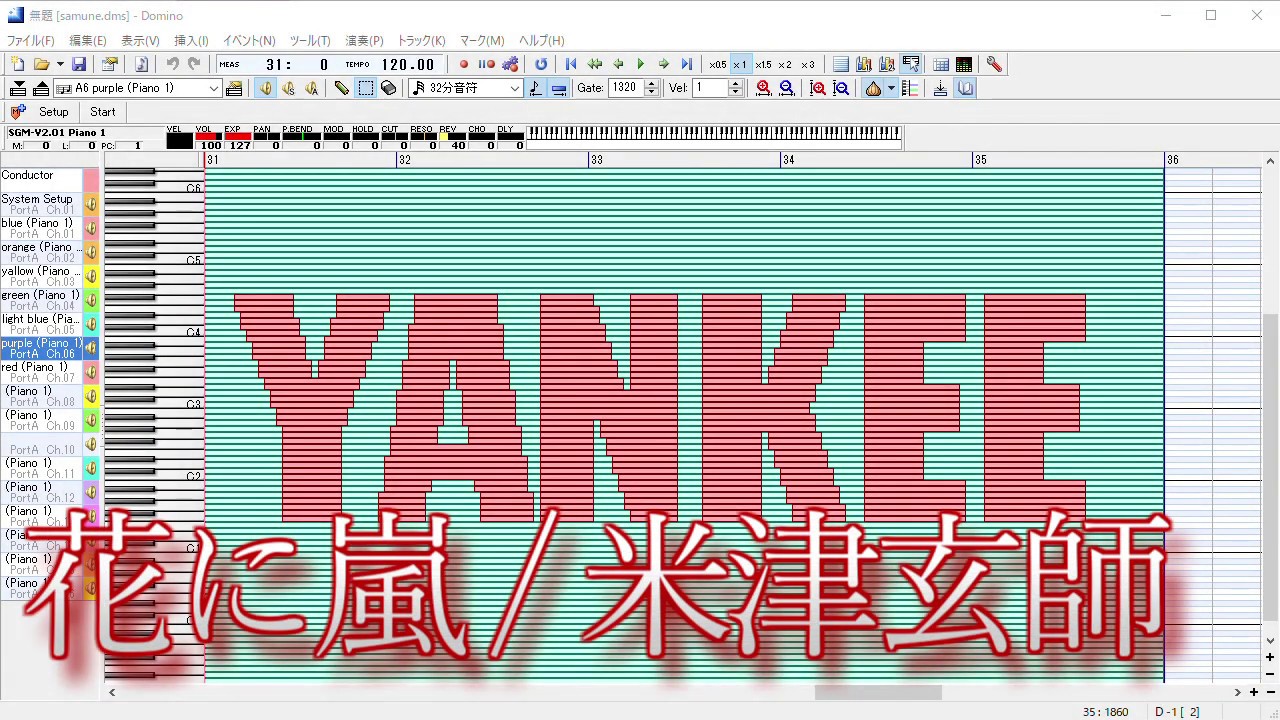Image resolution: width=1280 pixels, height=720 pixels.
Task: Adjust the Gate spinner arrows
Action: 652,88
